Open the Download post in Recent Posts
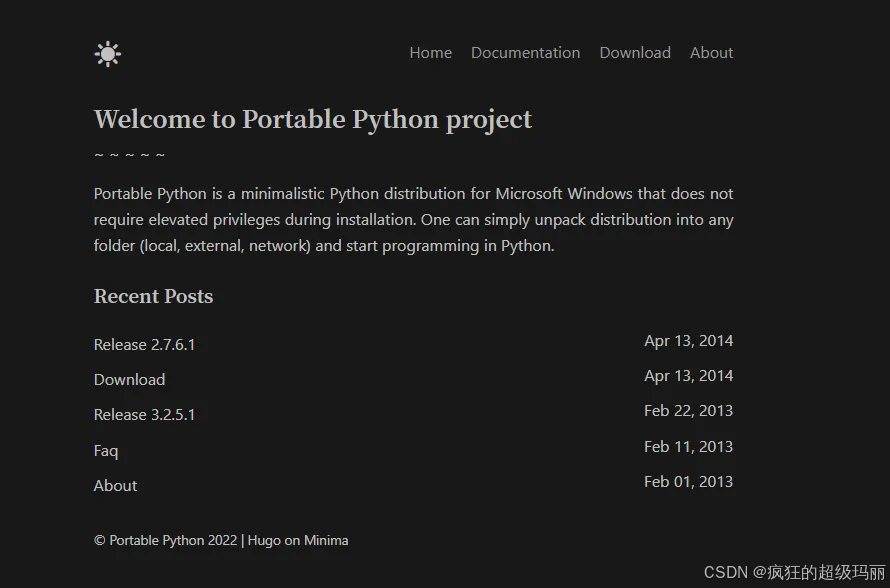890x588 pixels. (129, 380)
